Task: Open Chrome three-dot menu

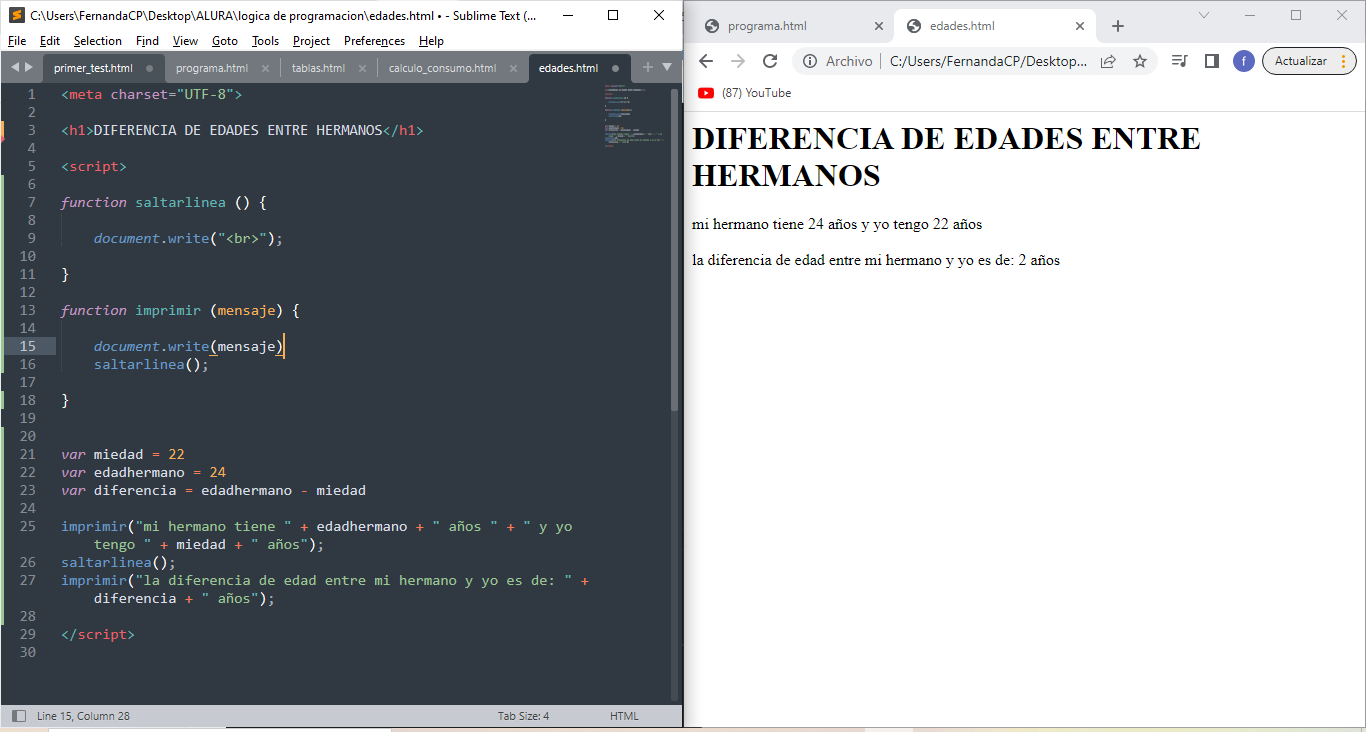Action: [1343, 61]
